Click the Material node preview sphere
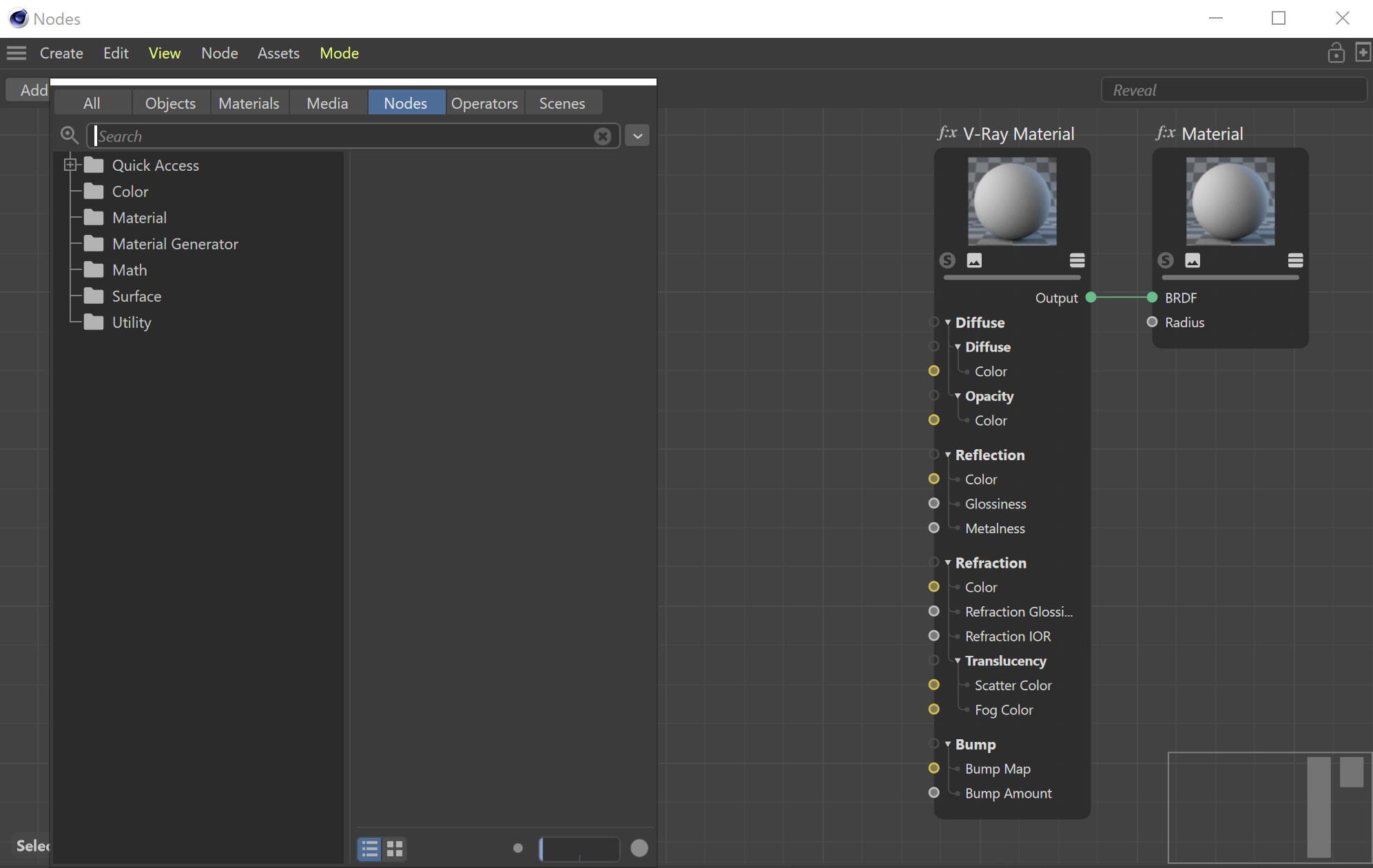 (1230, 201)
